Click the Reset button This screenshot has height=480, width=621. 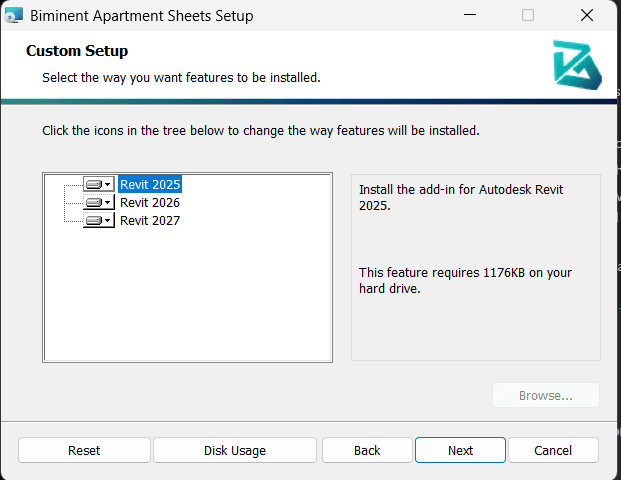click(x=84, y=450)
